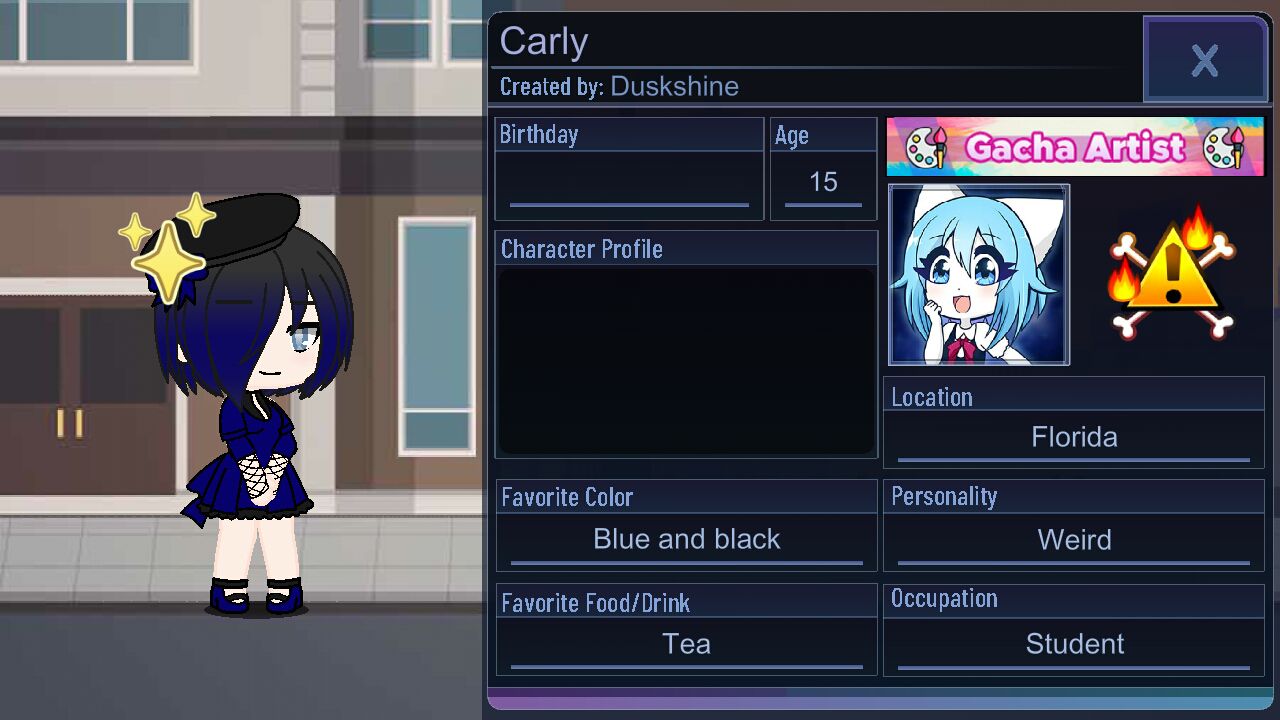Click the right paint palette icon on banner
Viewport: 1280px width, 720px height.
point(1224,147)
